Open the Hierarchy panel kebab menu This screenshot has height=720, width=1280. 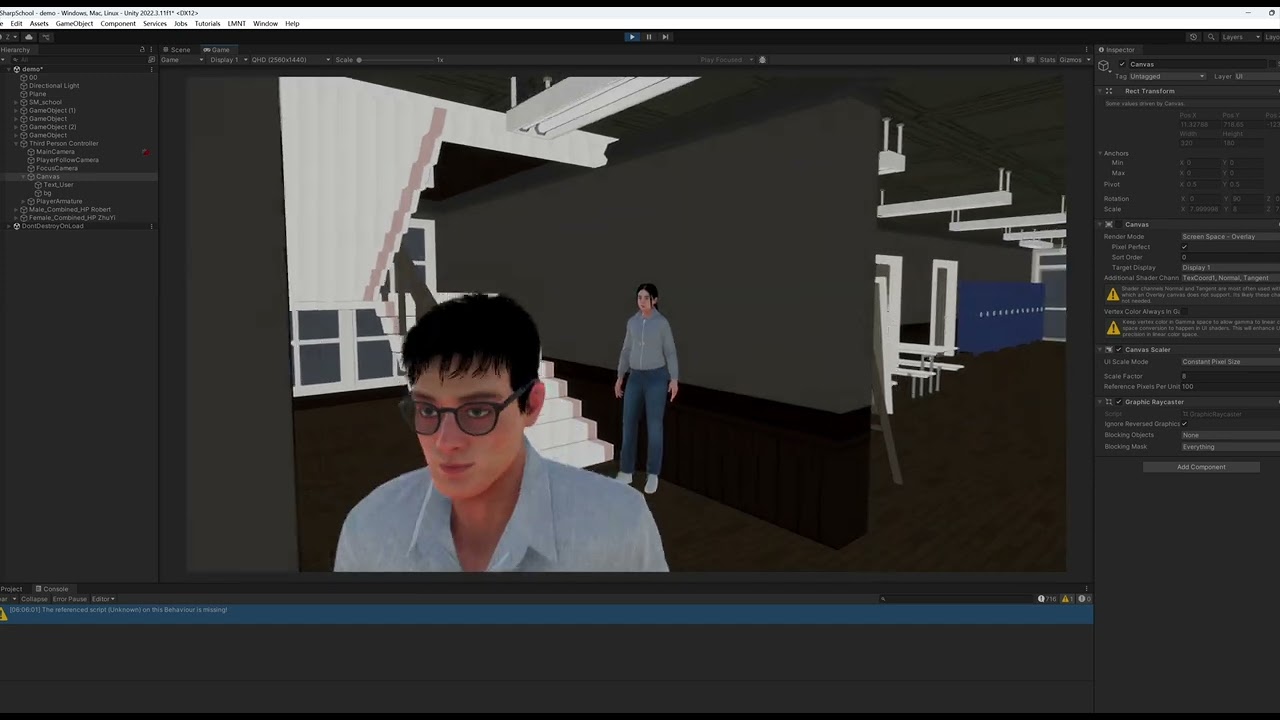tap(151, 49)
